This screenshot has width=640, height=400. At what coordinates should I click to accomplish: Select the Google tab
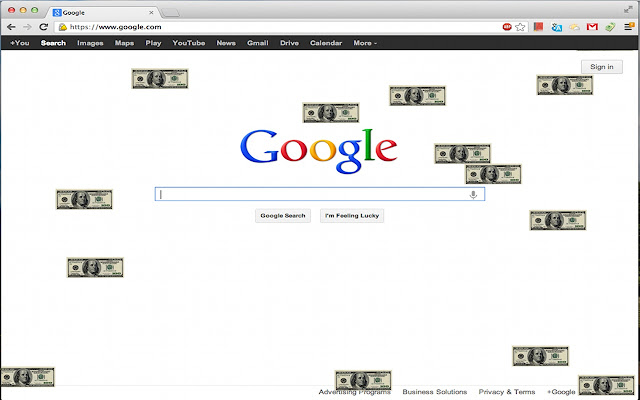click(103, 13)
